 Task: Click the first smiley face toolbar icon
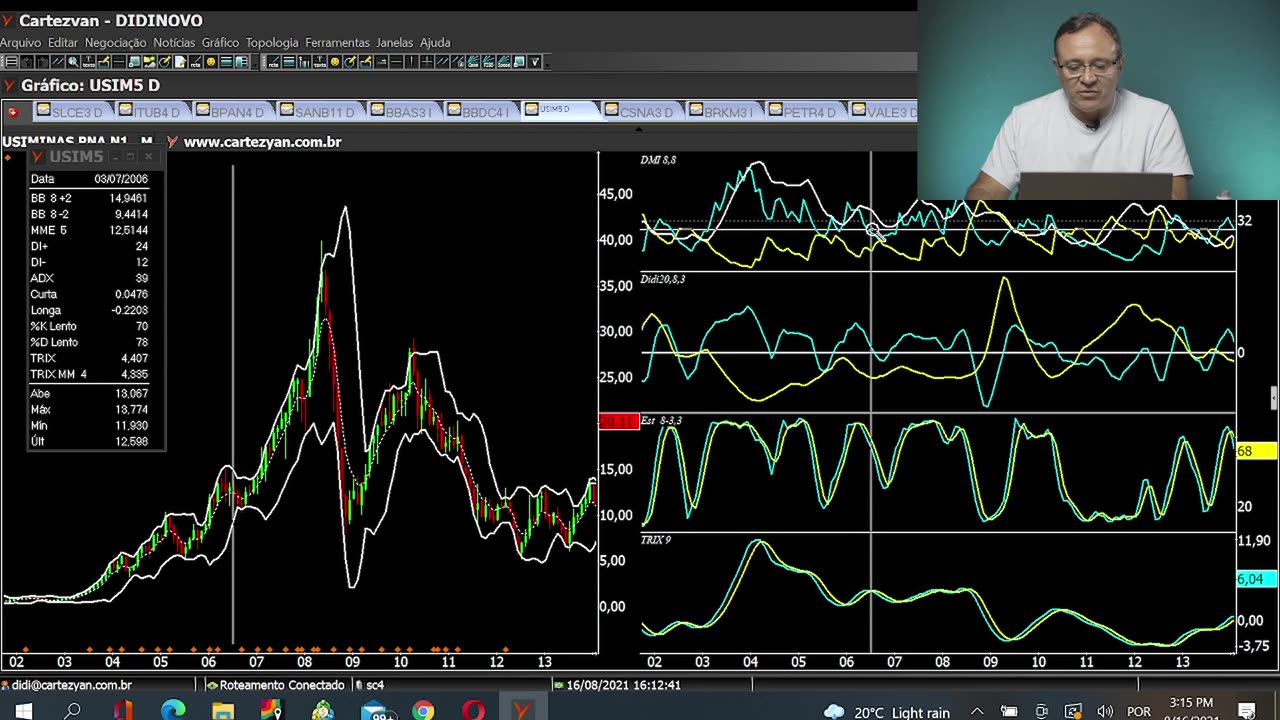pos(211,62)
